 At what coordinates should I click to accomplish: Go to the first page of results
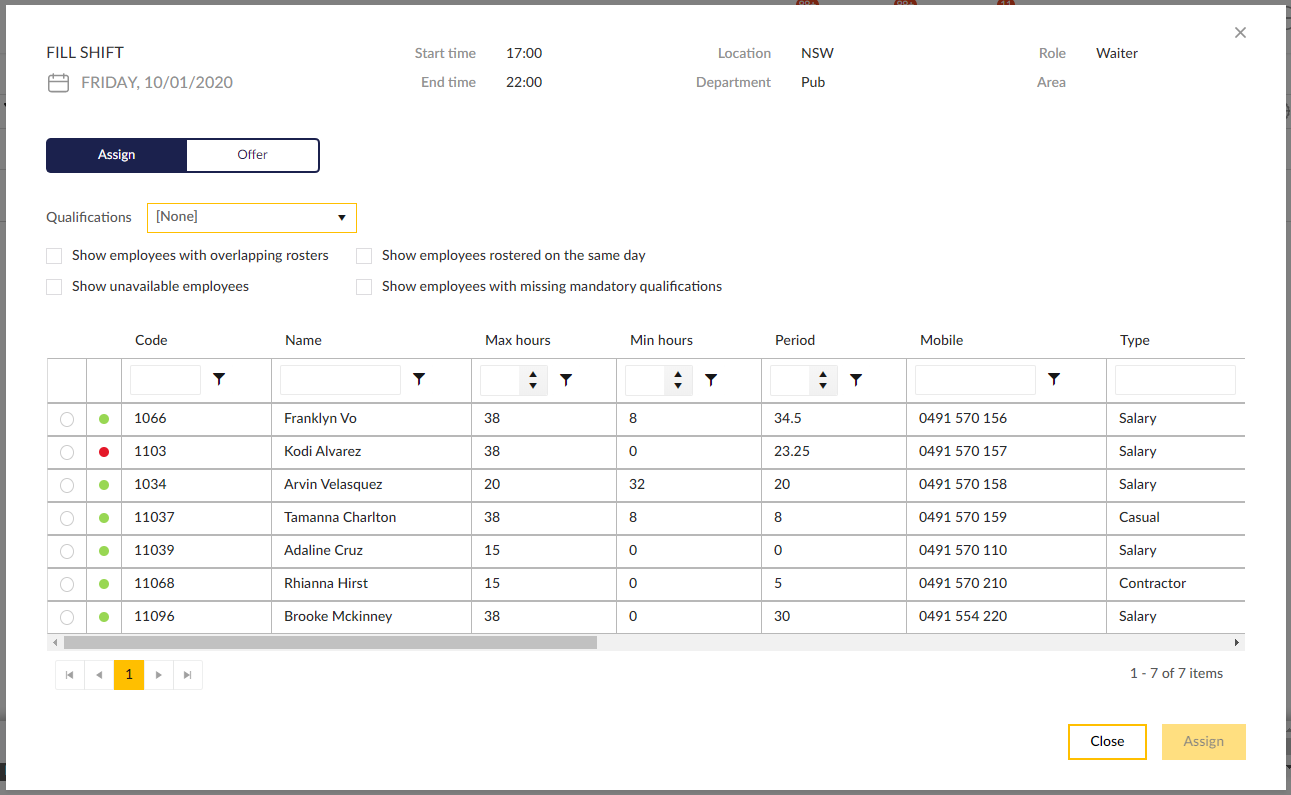(x=70, y=675)
